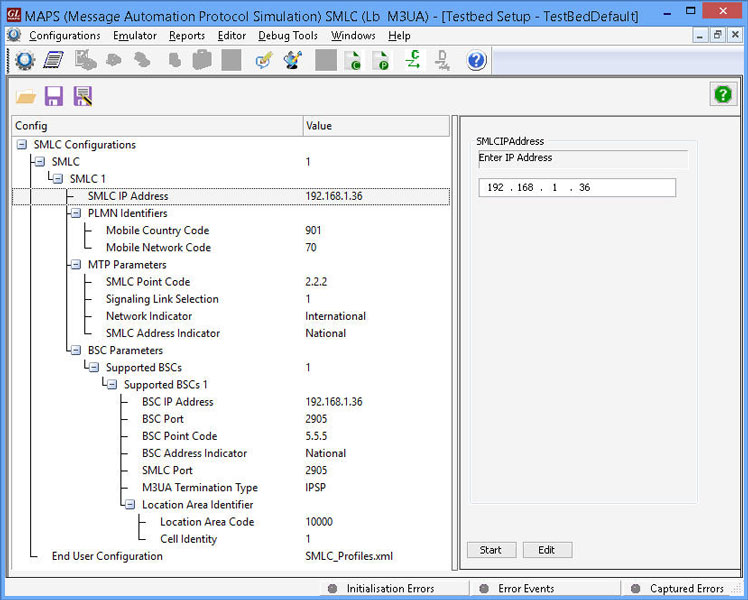This screenshot has width=748, height=600.
Task: Click the green C arrows toolbar icon
Action: [413, 61]
